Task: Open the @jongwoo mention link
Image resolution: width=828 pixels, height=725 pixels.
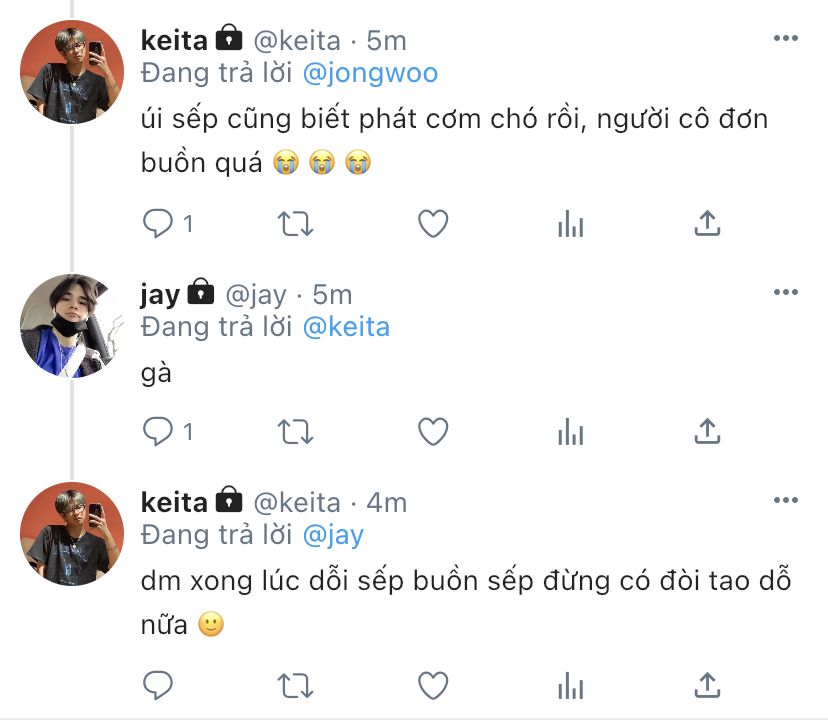Action: coord(370,73)
